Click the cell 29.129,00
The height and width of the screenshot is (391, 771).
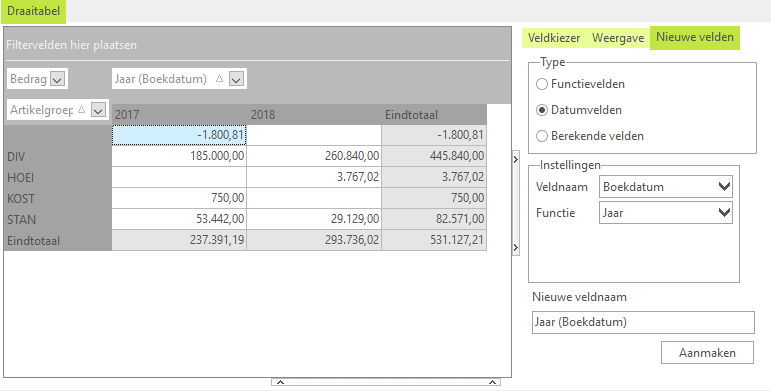point(315,219)
